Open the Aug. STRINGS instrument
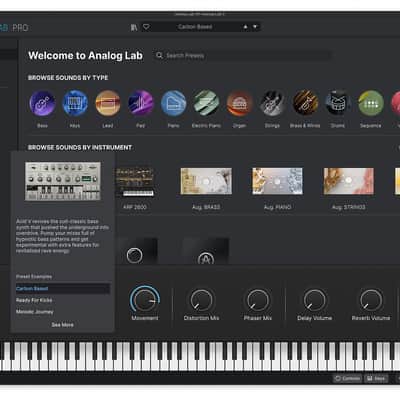Image resolution: width=400 pixels, height=400 pixels. pos(349,181)
